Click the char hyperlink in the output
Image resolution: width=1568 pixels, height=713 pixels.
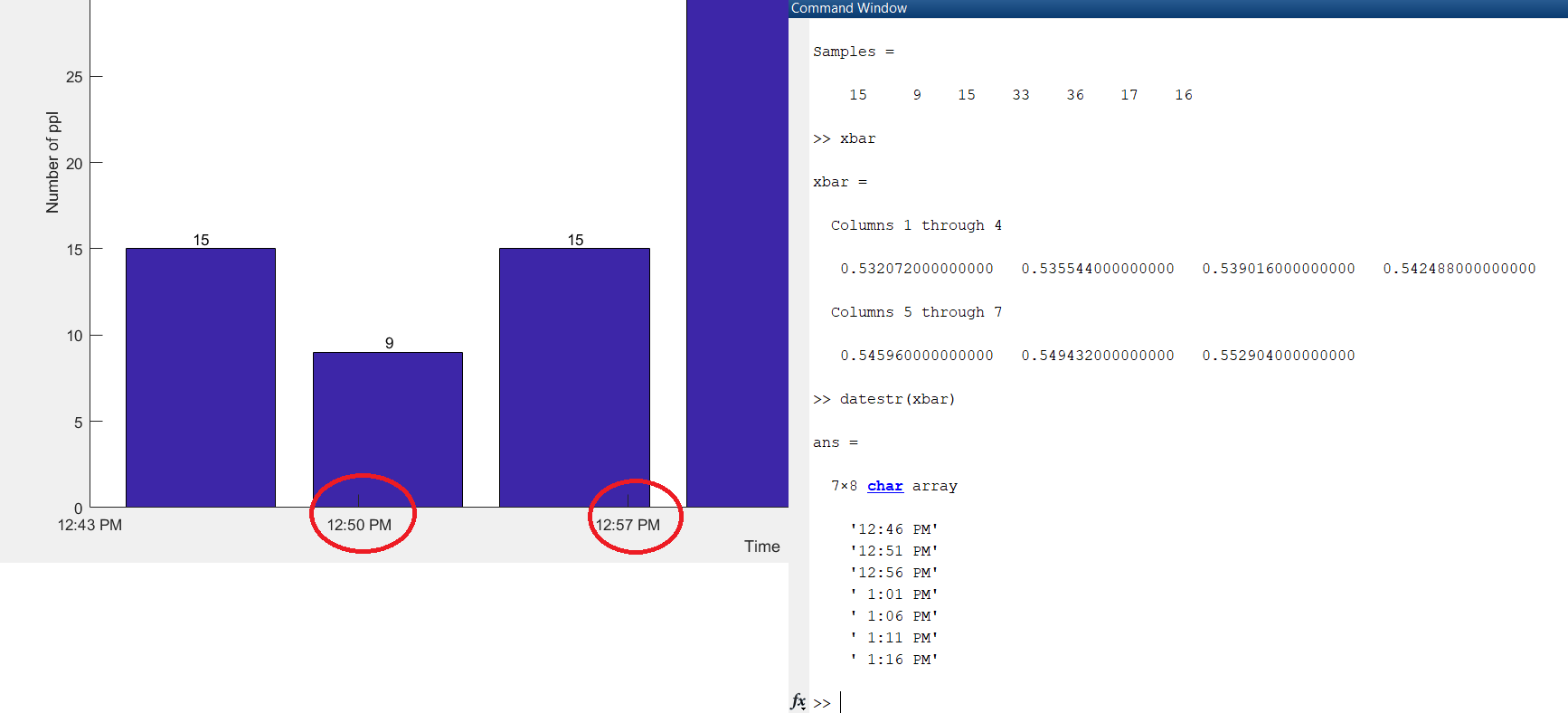coord(884,486)
